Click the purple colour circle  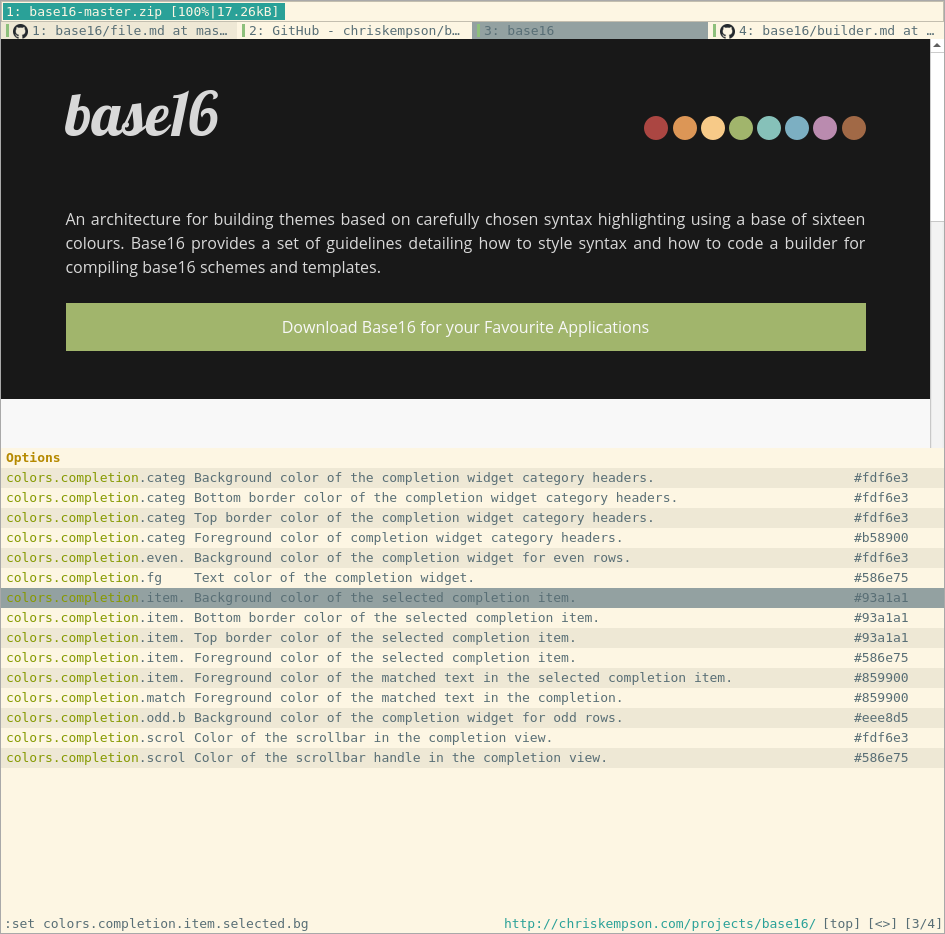point(825,128)
